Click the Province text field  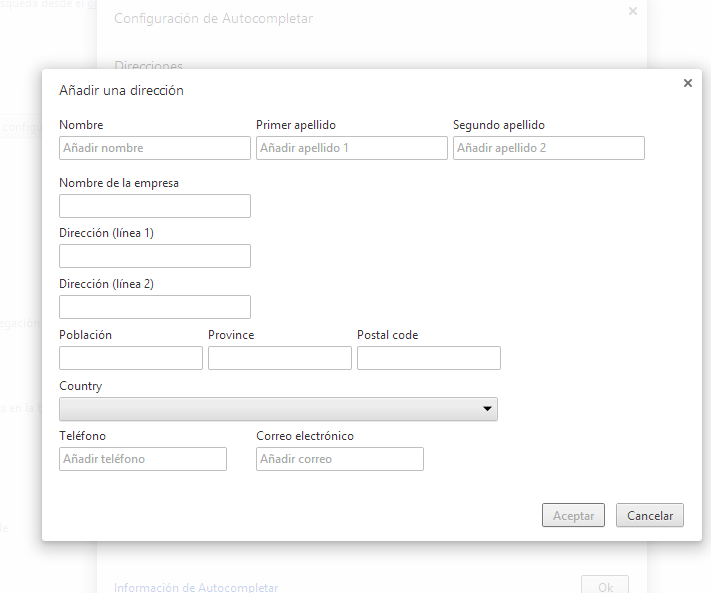[x=280, y=358]
